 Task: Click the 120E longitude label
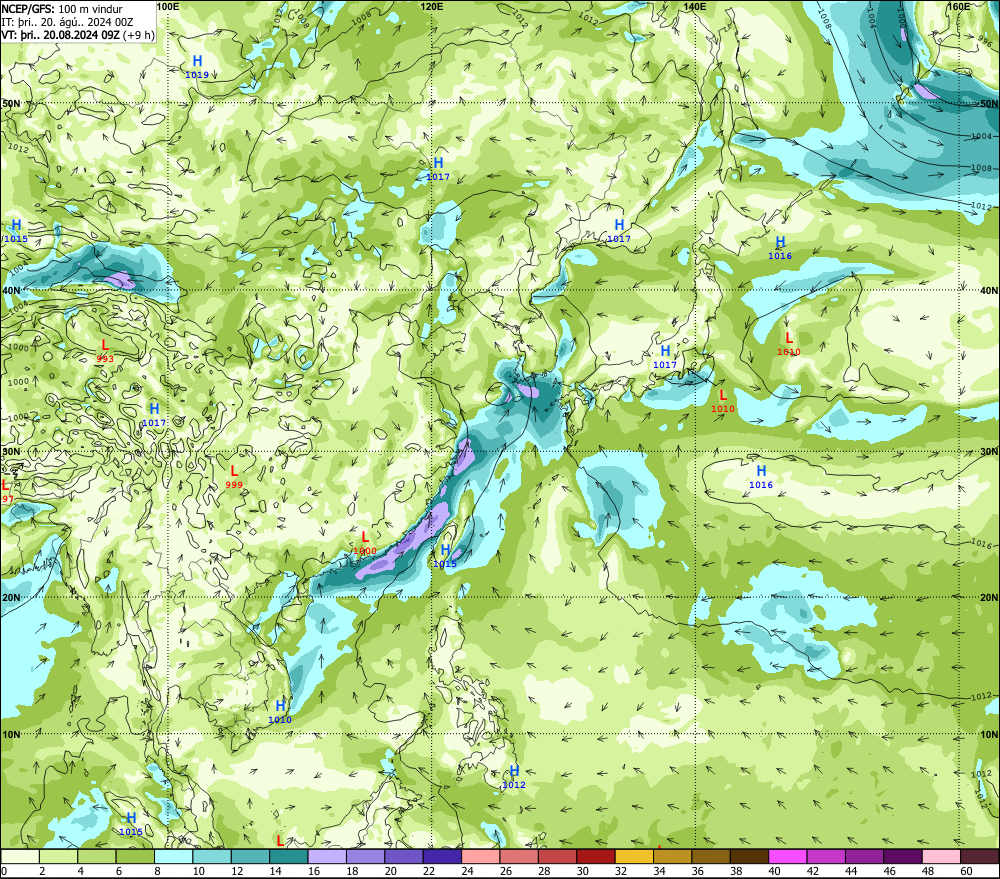(432, 6)
